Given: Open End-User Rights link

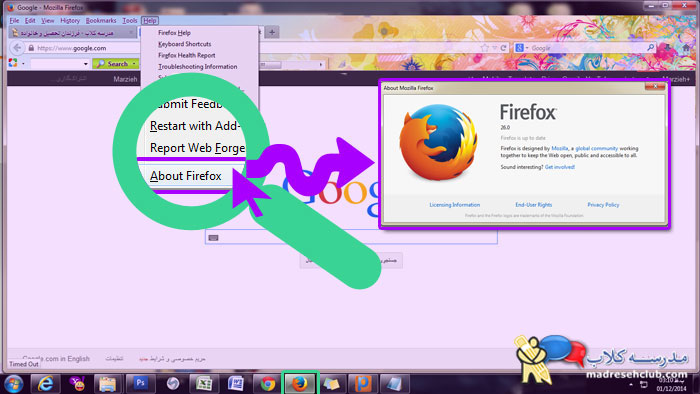Looking at the screenshot, I should coord(533,205).
